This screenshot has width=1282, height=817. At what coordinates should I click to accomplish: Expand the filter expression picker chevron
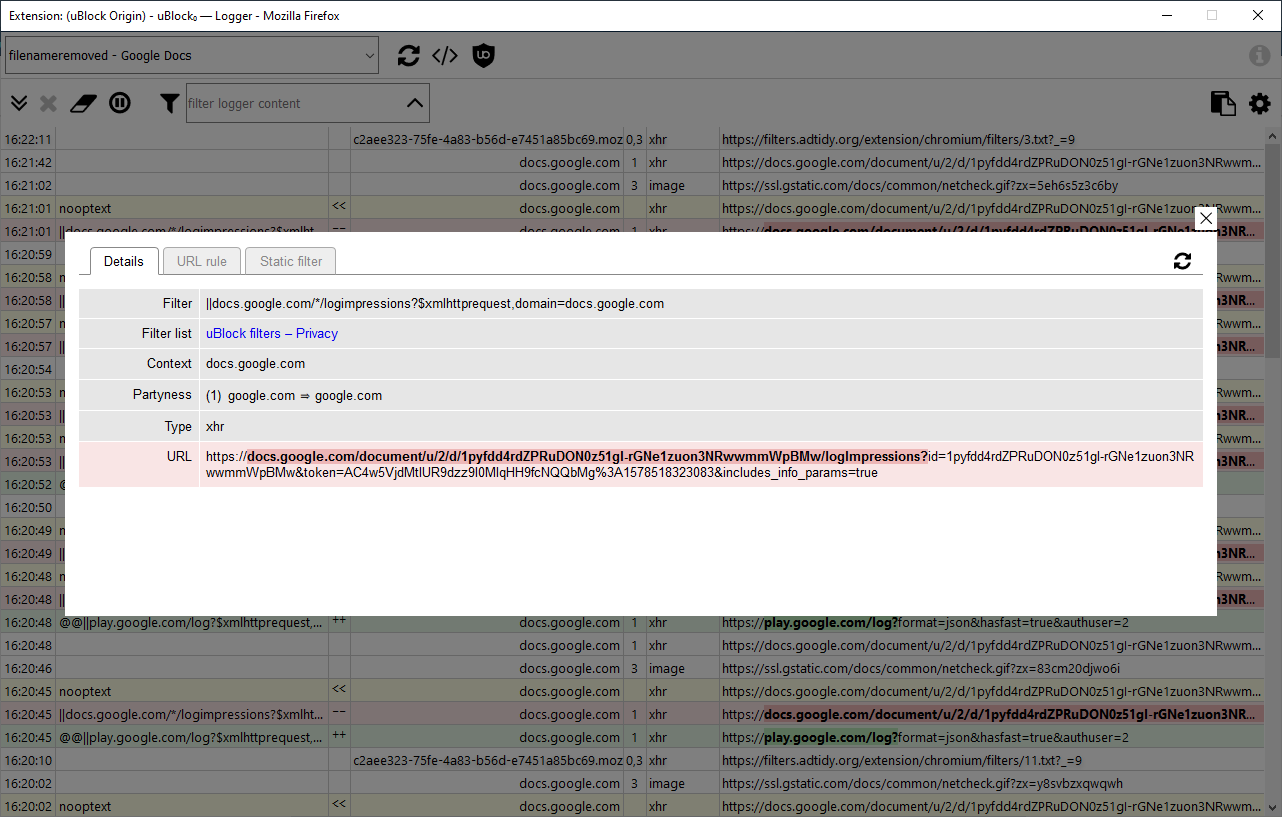click(414, 103)
